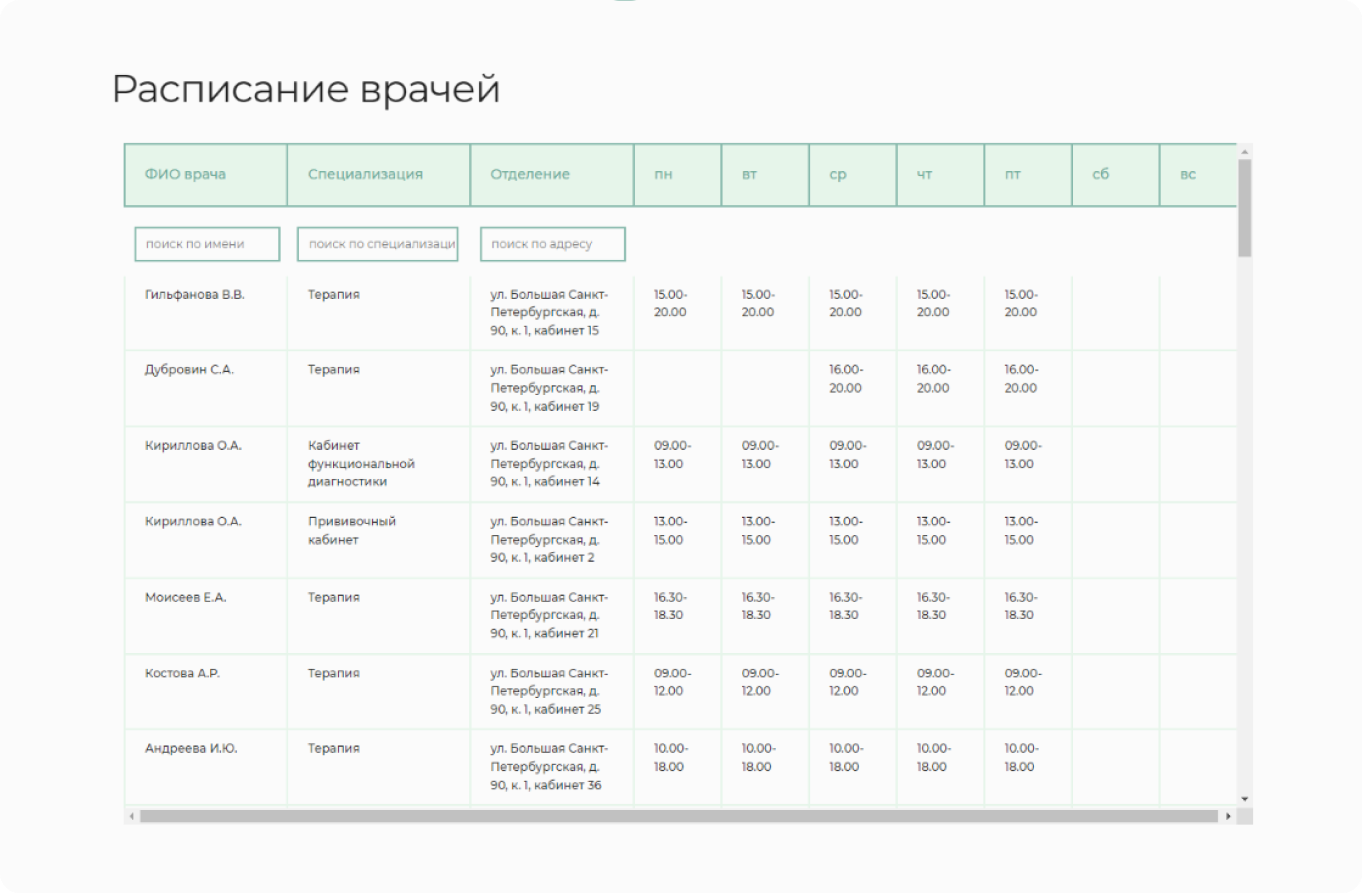
Task: Click "Терапия" in Дубровин's row
Action: tap(334, 370)
